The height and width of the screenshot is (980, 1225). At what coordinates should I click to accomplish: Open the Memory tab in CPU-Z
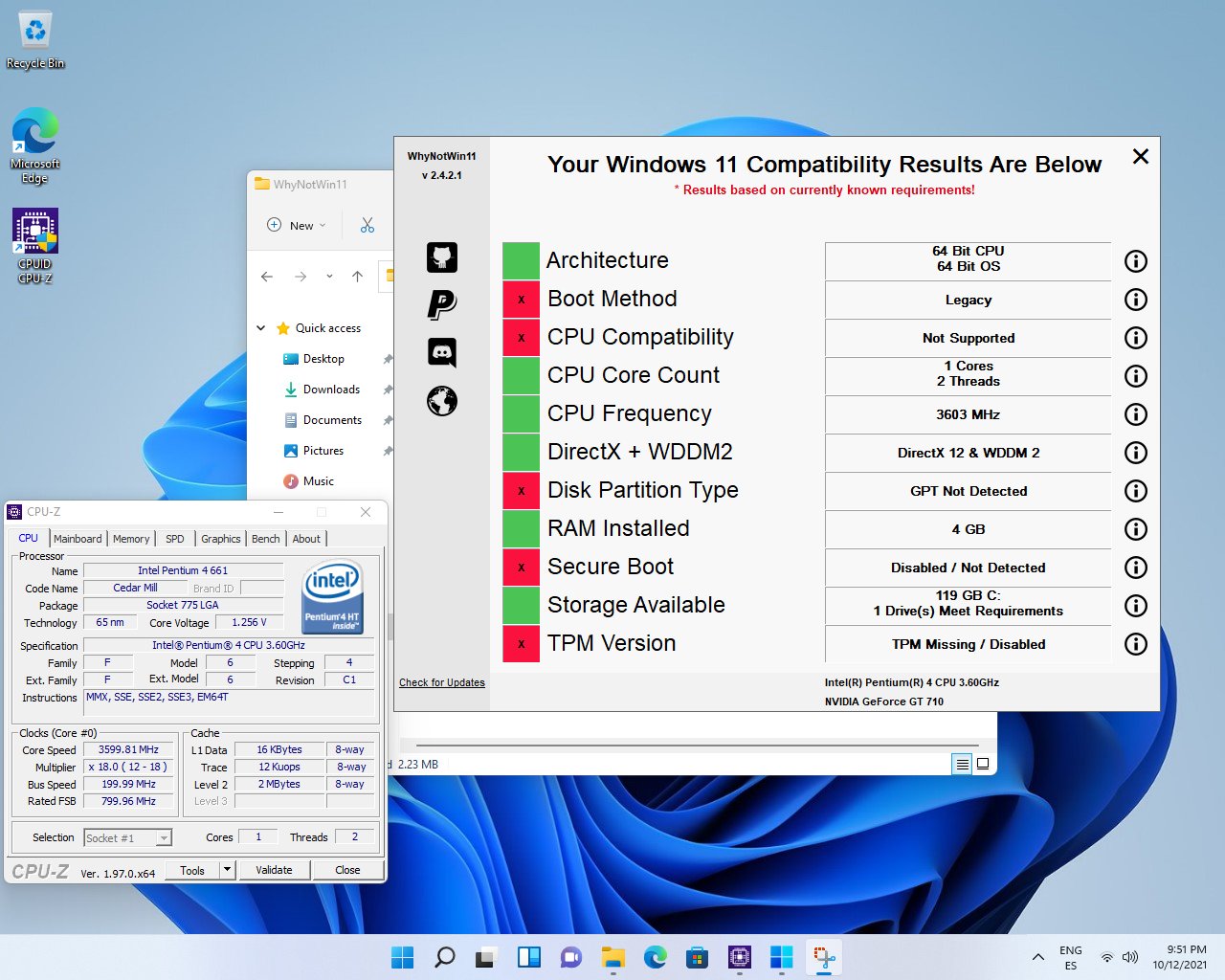[131, 539]
